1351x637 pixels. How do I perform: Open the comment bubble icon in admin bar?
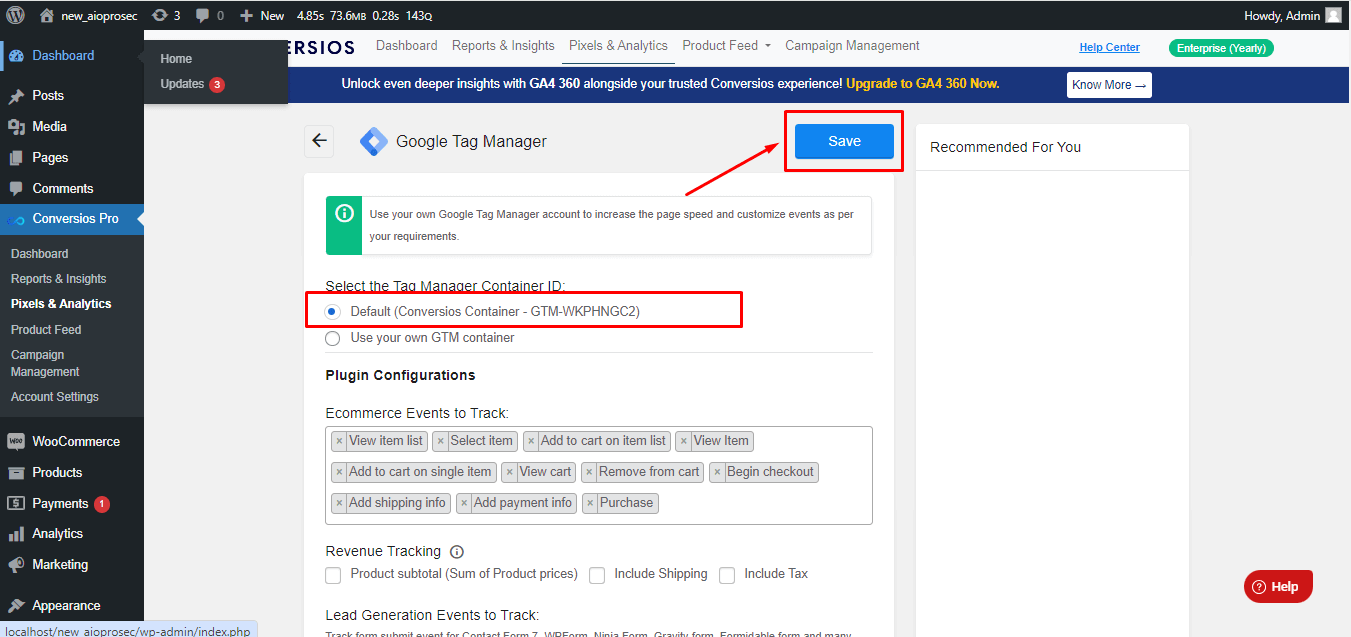coord(210,16)
